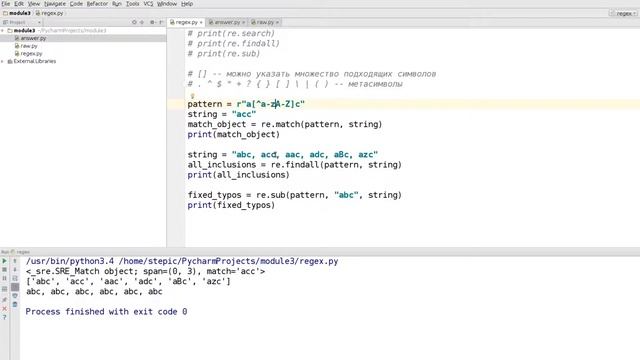Viewport: 640px width, 360px height.
Task: Open help via question mark icon
Action: point(4,317)
